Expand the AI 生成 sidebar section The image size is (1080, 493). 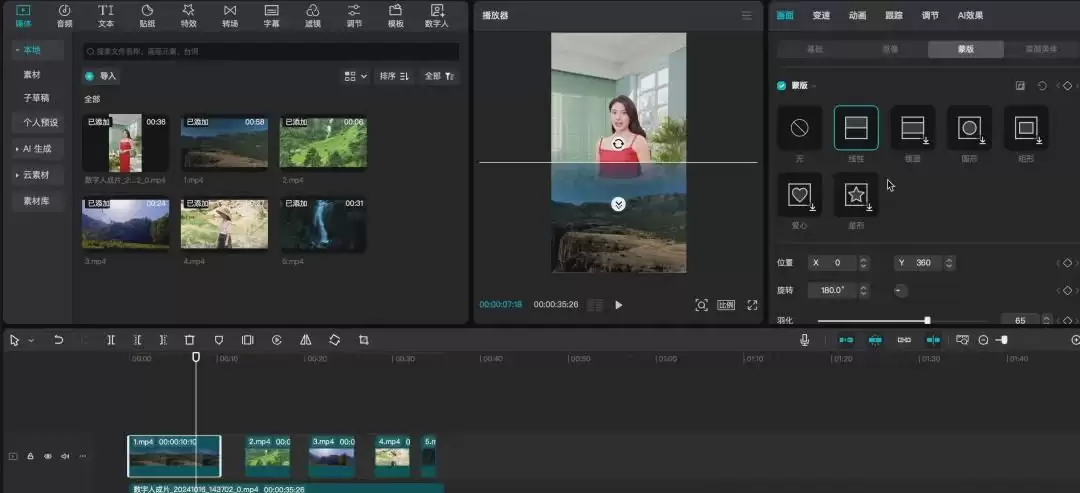(38, 149)
